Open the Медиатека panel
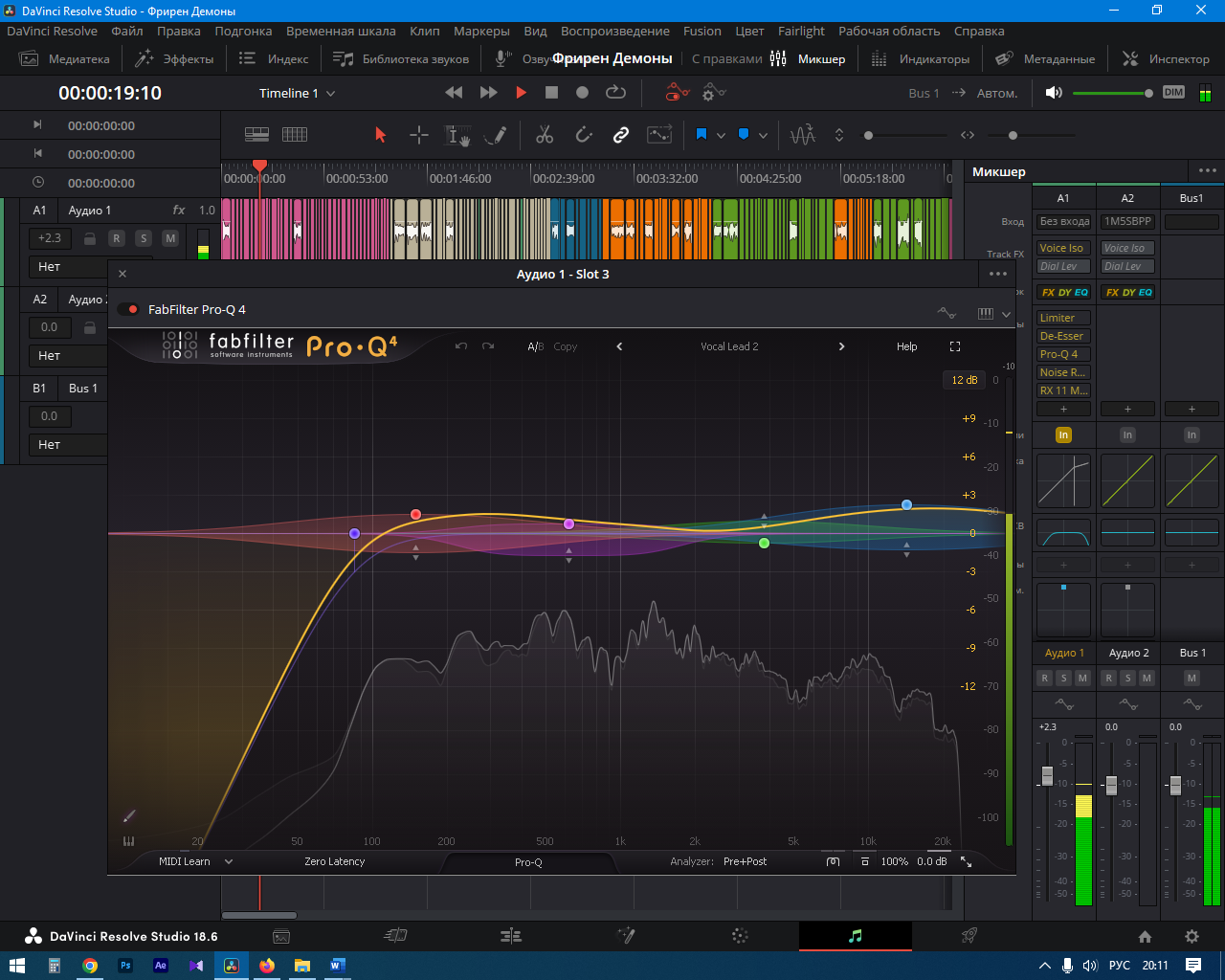The image size is (1225, 980). click(65, 59)
